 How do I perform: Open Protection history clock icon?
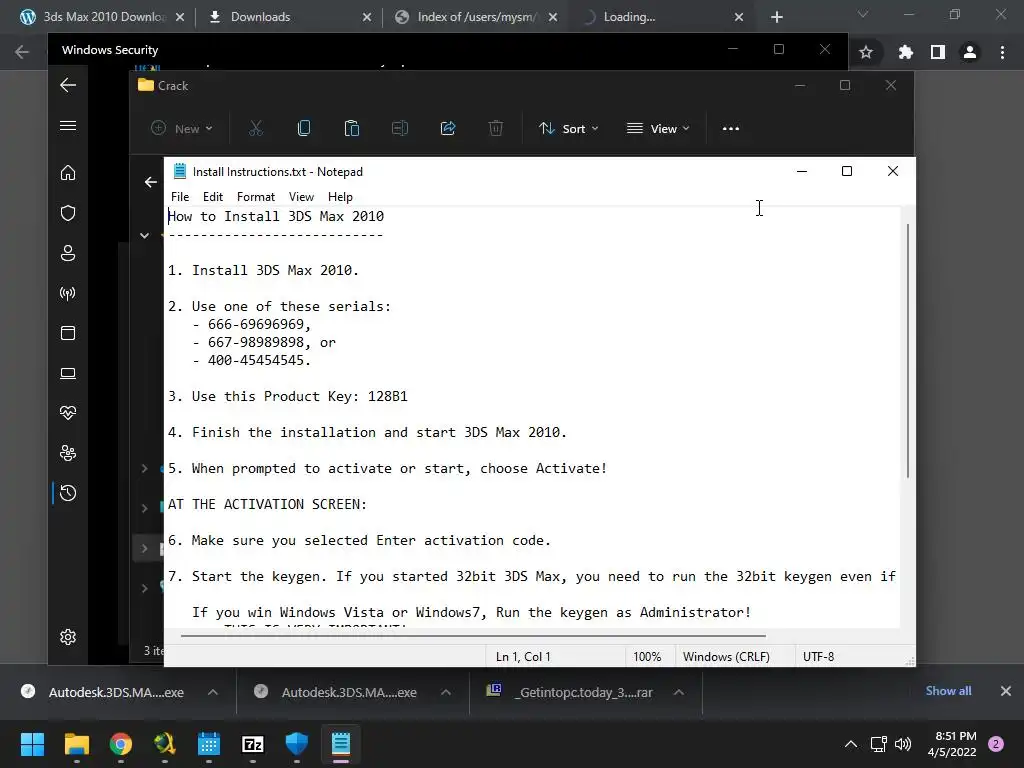(x=68, y=493)
